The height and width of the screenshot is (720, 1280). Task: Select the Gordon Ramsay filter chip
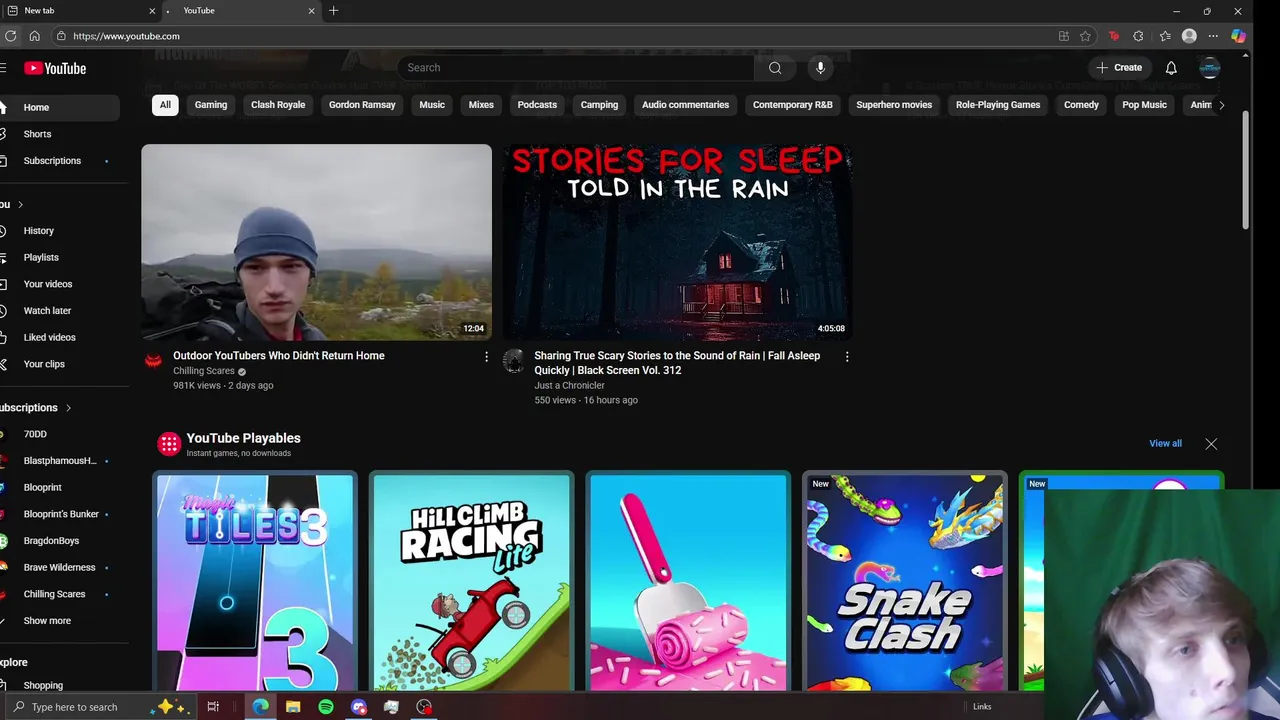pos(362,105)
